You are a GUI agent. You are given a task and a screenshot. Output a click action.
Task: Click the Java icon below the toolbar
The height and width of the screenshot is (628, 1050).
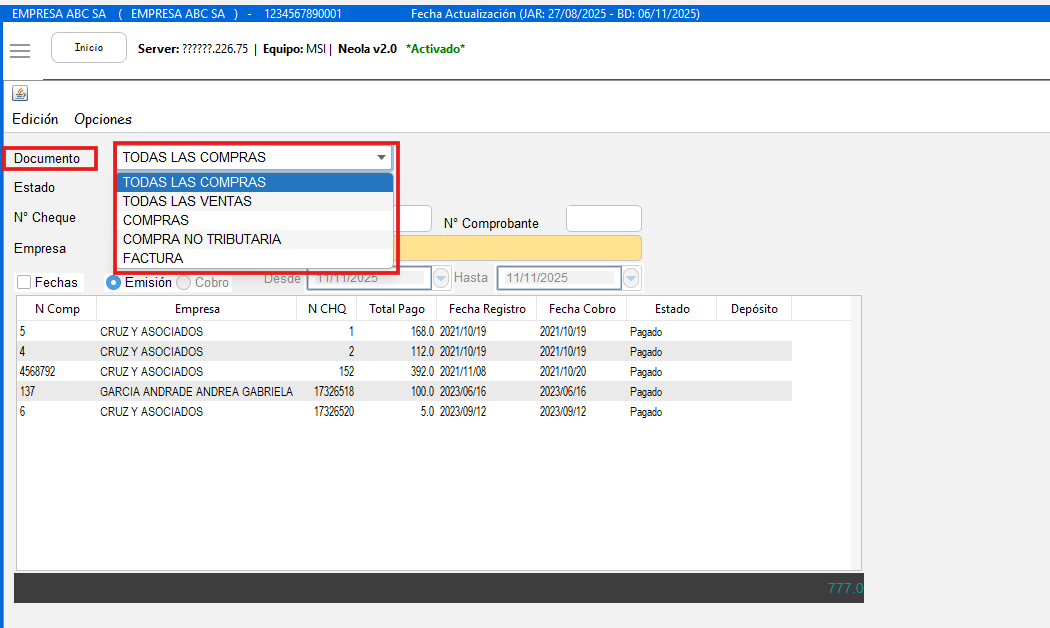[20, 93]
